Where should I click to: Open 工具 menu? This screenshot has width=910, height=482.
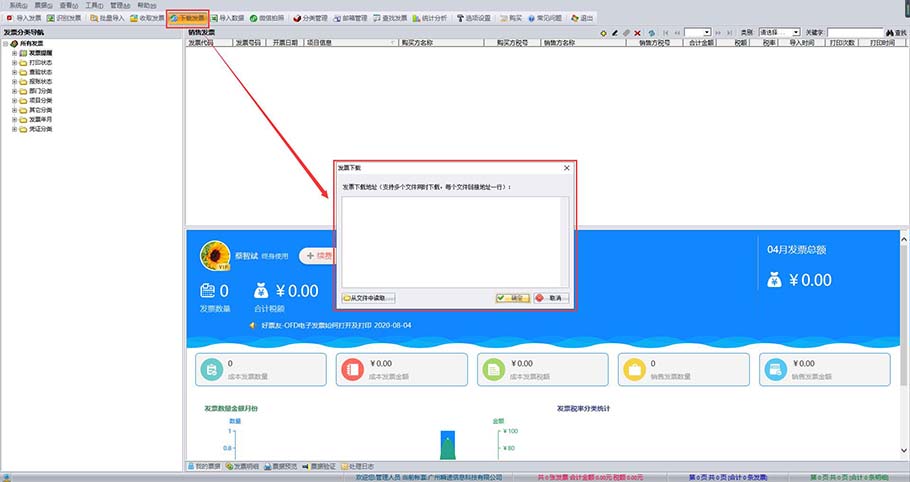pyautogui.click(x=95, y=5)
